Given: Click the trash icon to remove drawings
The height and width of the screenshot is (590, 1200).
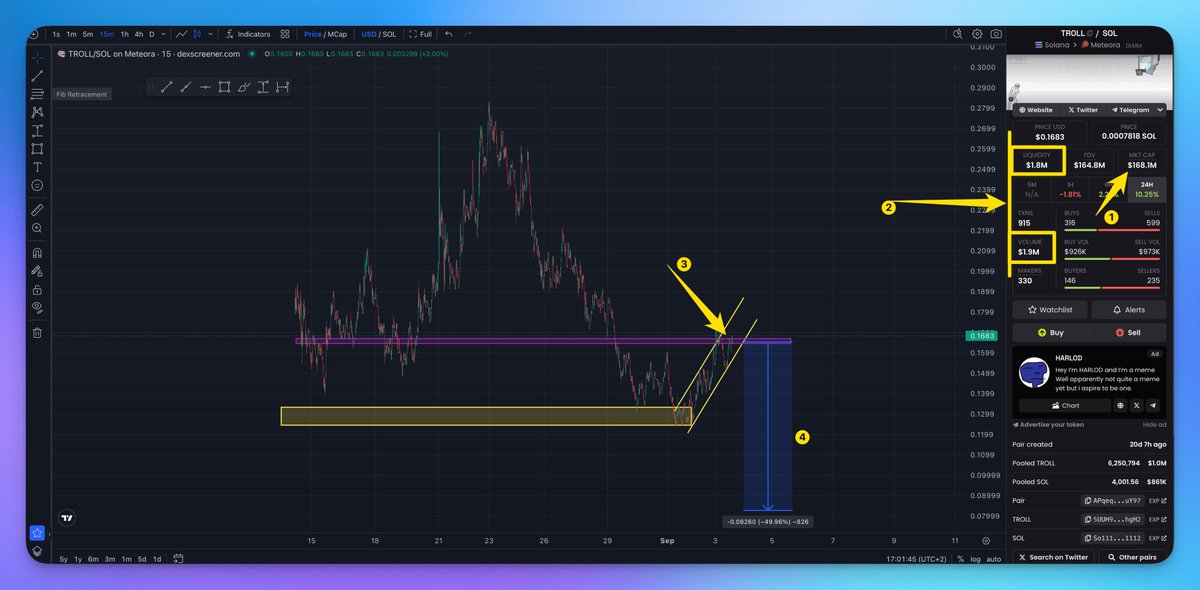Looking at the screenshot, I should click(x=37, y=332).
